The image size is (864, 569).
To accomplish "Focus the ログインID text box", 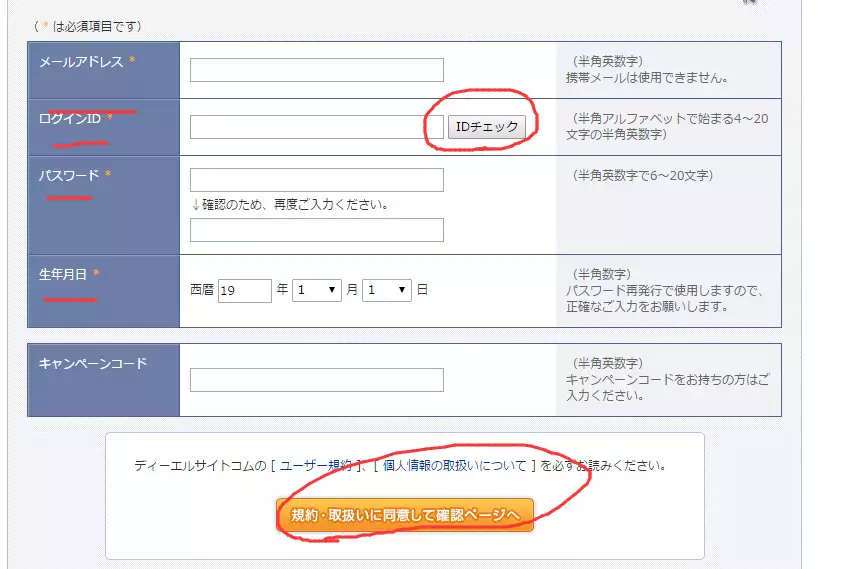I will click(309, 127).
